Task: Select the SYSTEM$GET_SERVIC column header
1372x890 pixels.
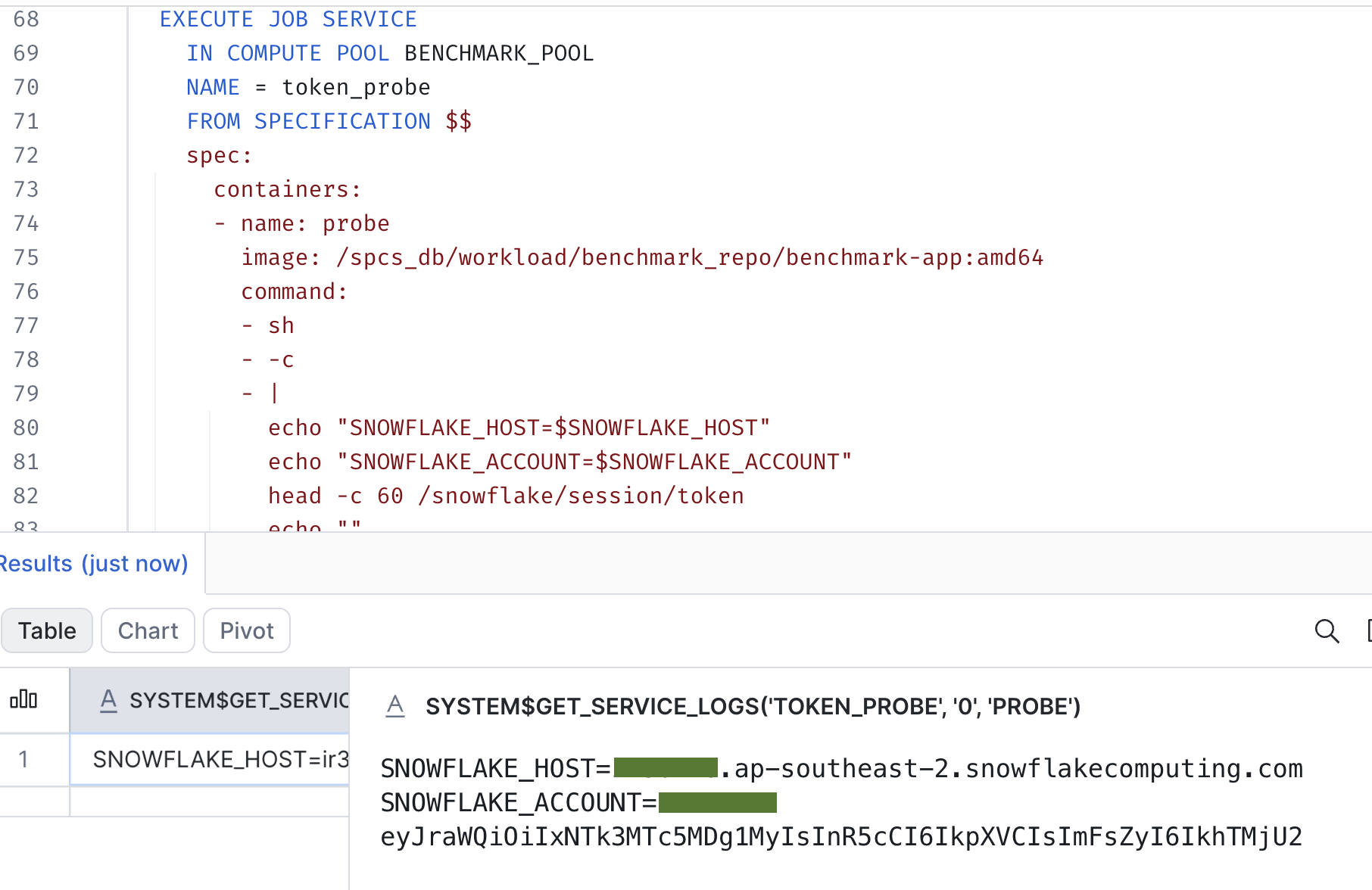Action: [210, 701]
